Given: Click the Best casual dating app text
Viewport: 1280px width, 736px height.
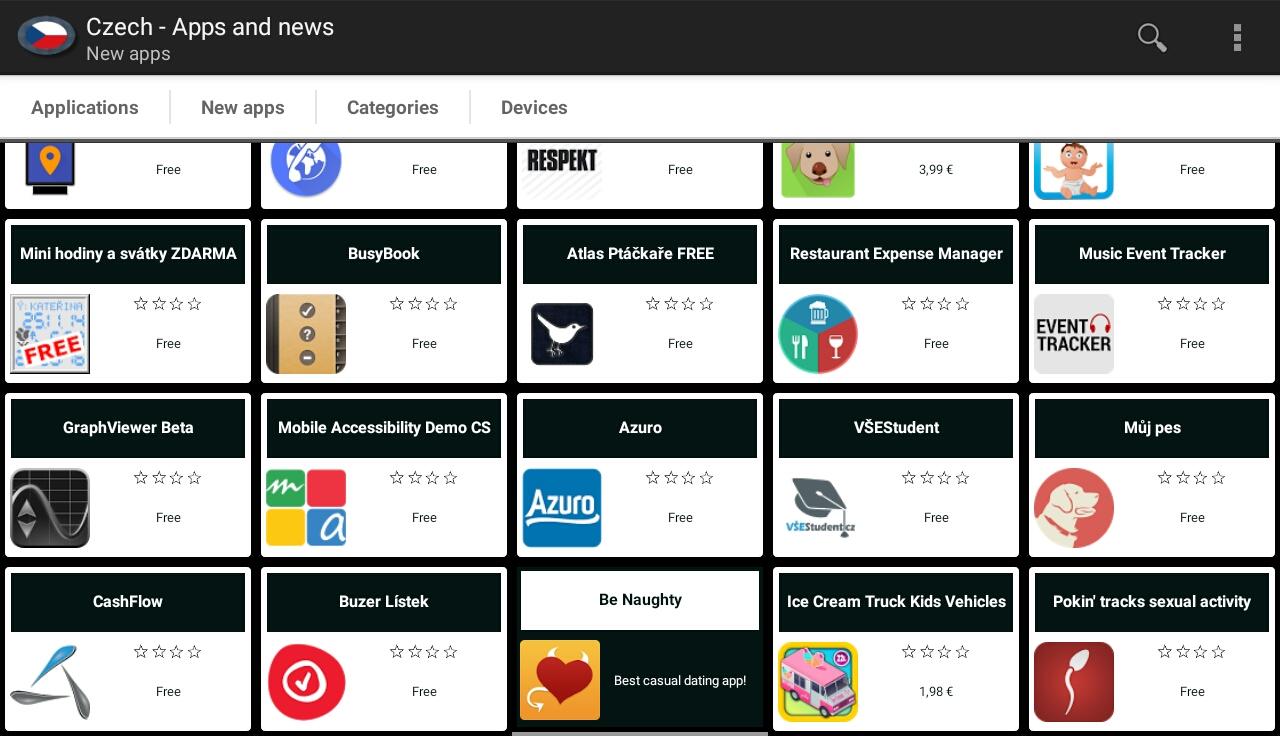Looking at the screenshot, I should [x=680, y=681].
